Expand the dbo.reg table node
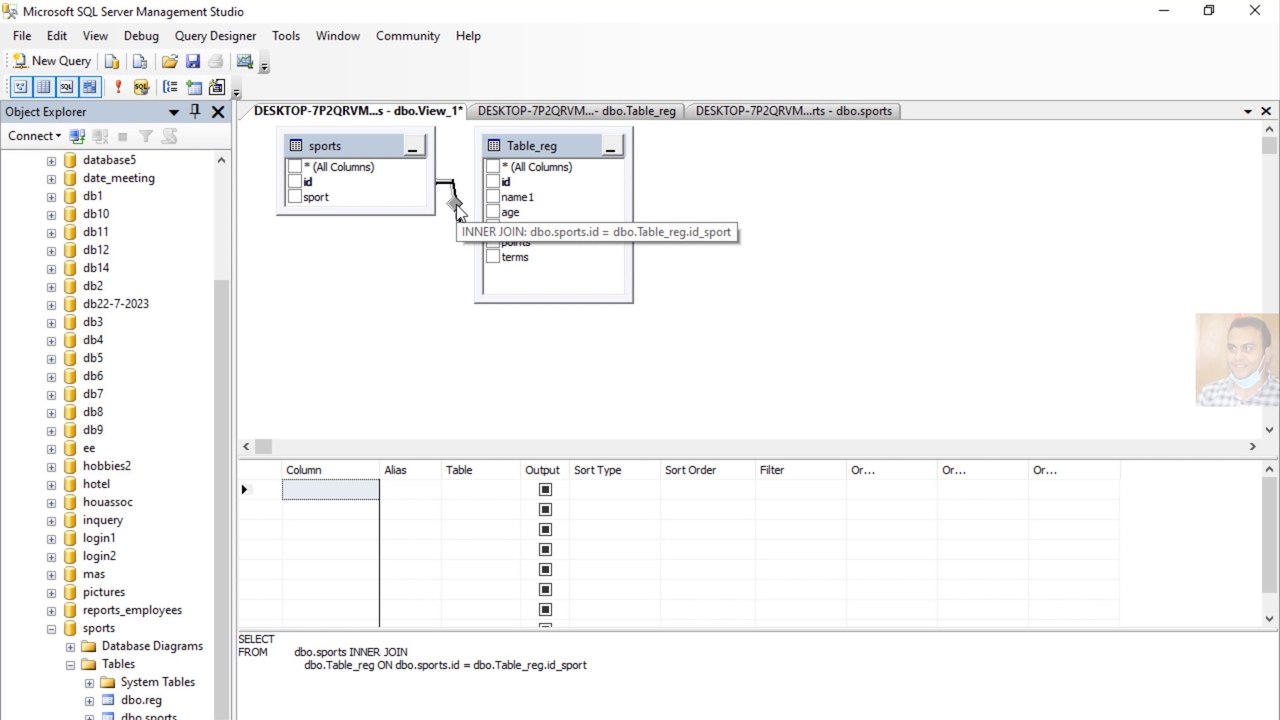This screenshot has height=720, width=1280. tap(89, 700)
